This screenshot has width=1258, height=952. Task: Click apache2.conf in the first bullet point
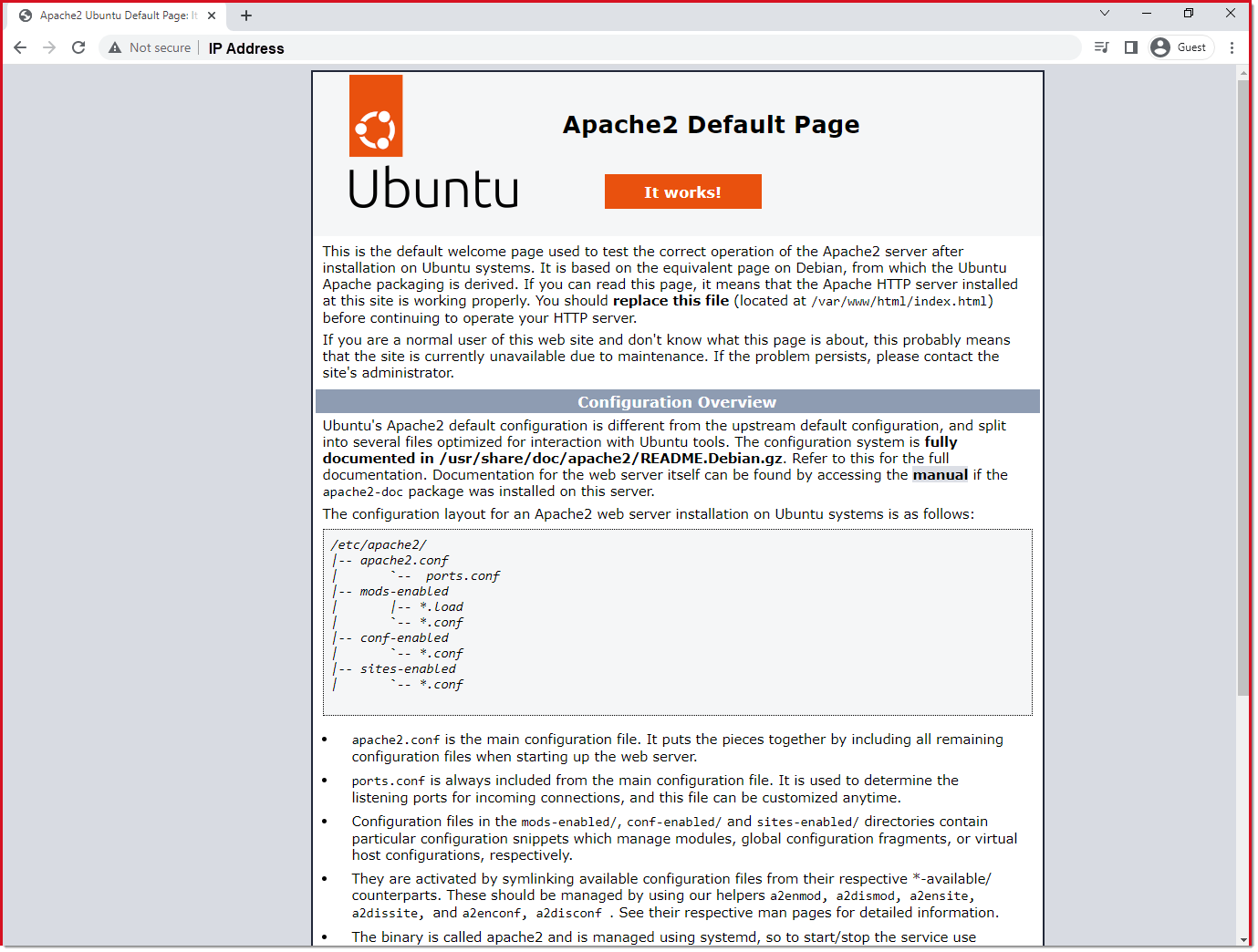pyautogui.click(x=396, y=740)
